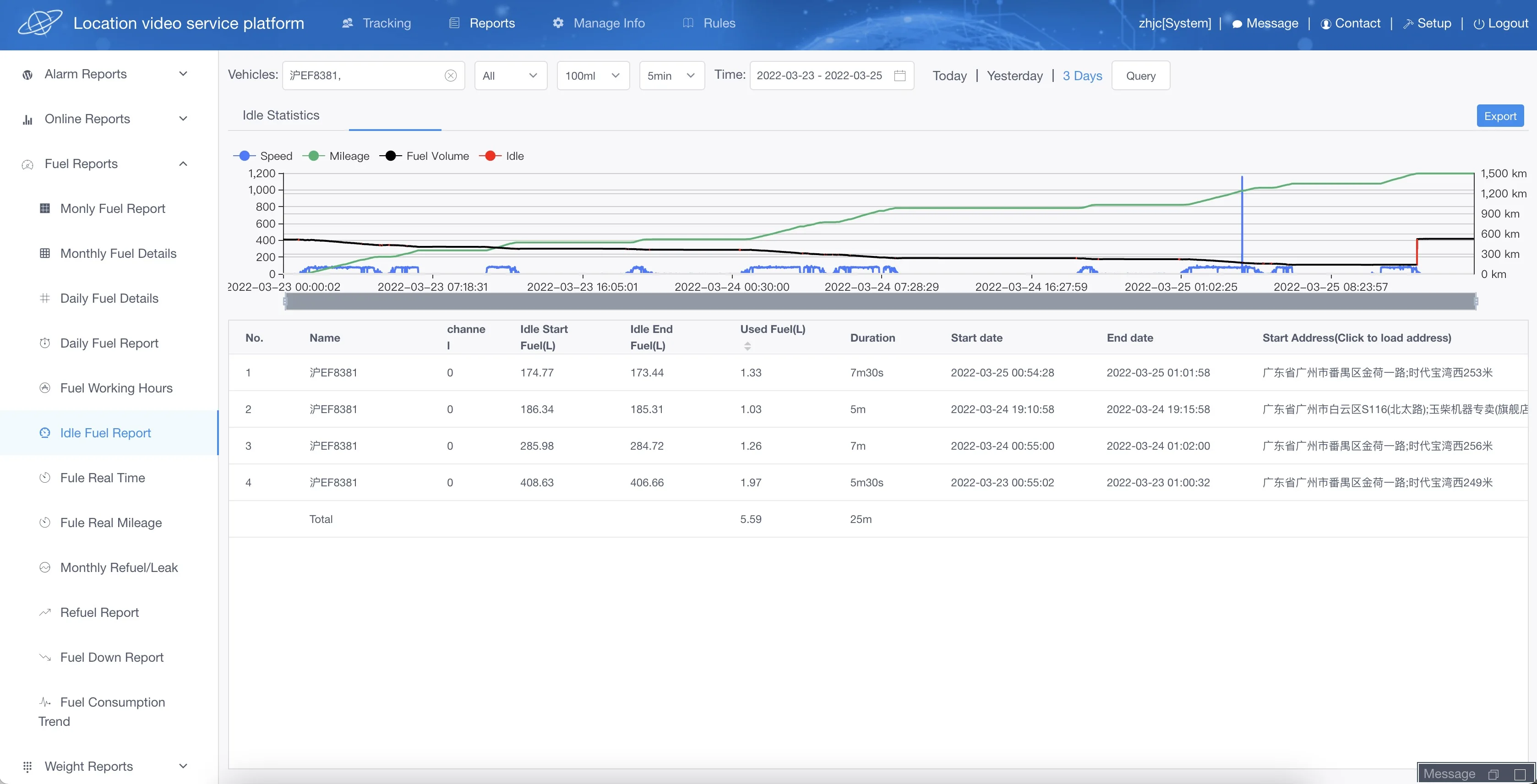Toggle the Mileage series in legend
Image resolution: width=1537 pixels, height=784 pixels.
[336, 156]
